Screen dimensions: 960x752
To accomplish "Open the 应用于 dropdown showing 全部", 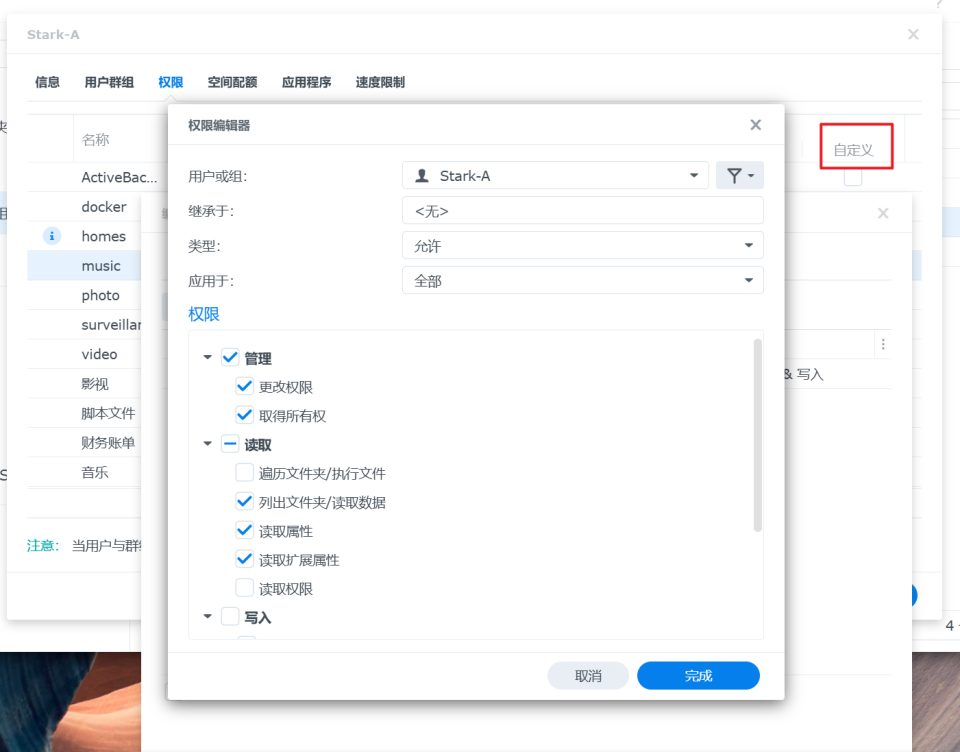I will [582, 281].
